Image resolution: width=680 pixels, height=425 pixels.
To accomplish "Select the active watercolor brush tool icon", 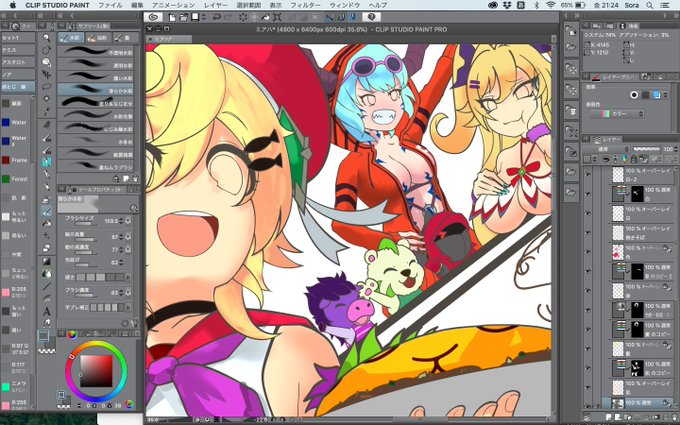I will click(46, 211).
